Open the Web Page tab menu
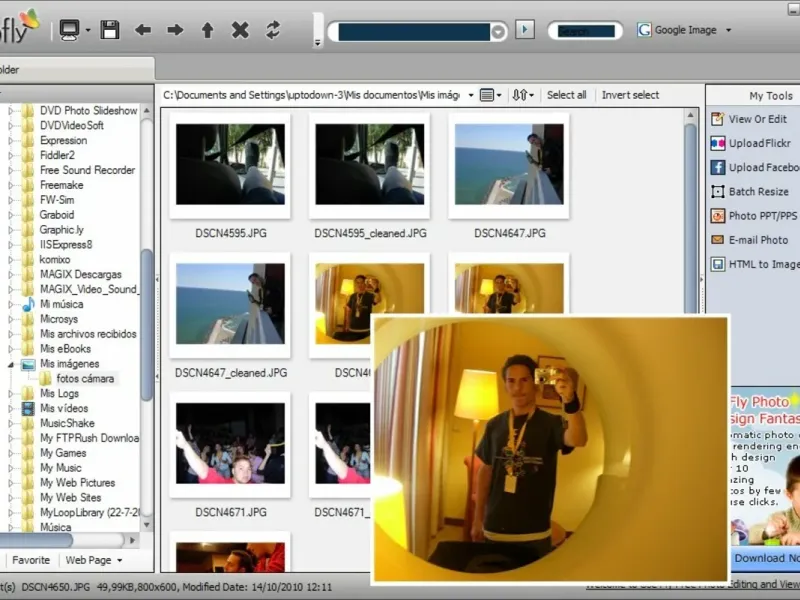This screenshot has width=800, height=600. 94,560
